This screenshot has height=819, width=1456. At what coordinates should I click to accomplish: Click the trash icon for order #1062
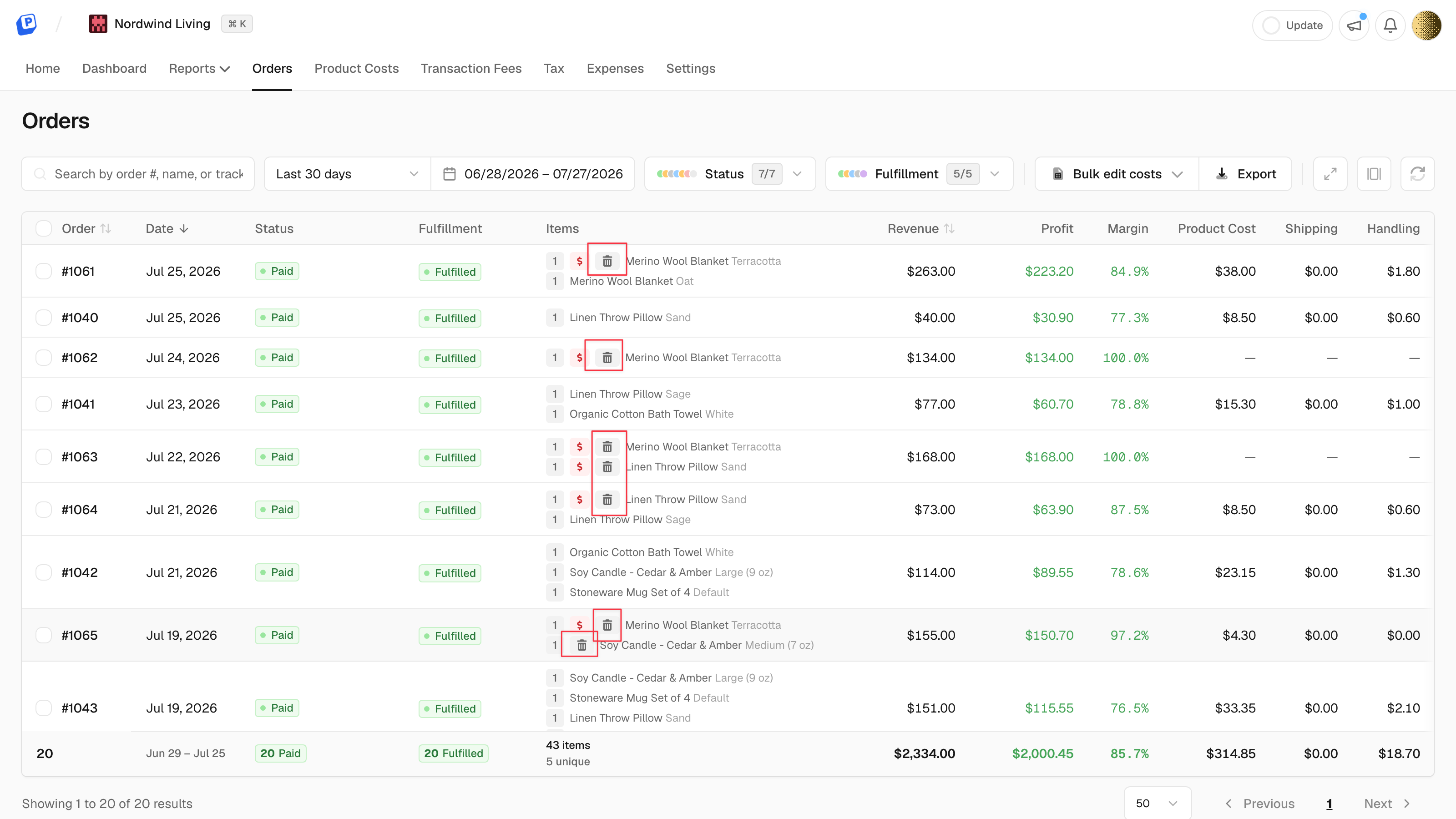tap(607, 358)
